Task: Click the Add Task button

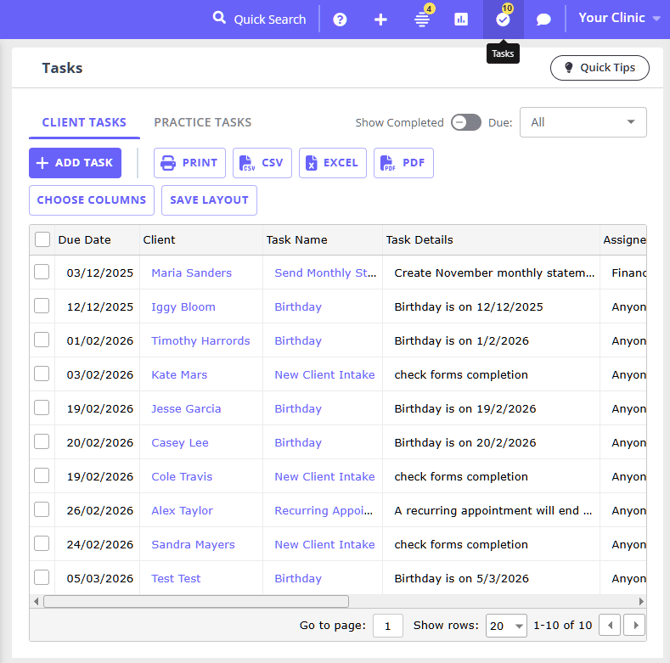Action: click(x=75, y=163)
